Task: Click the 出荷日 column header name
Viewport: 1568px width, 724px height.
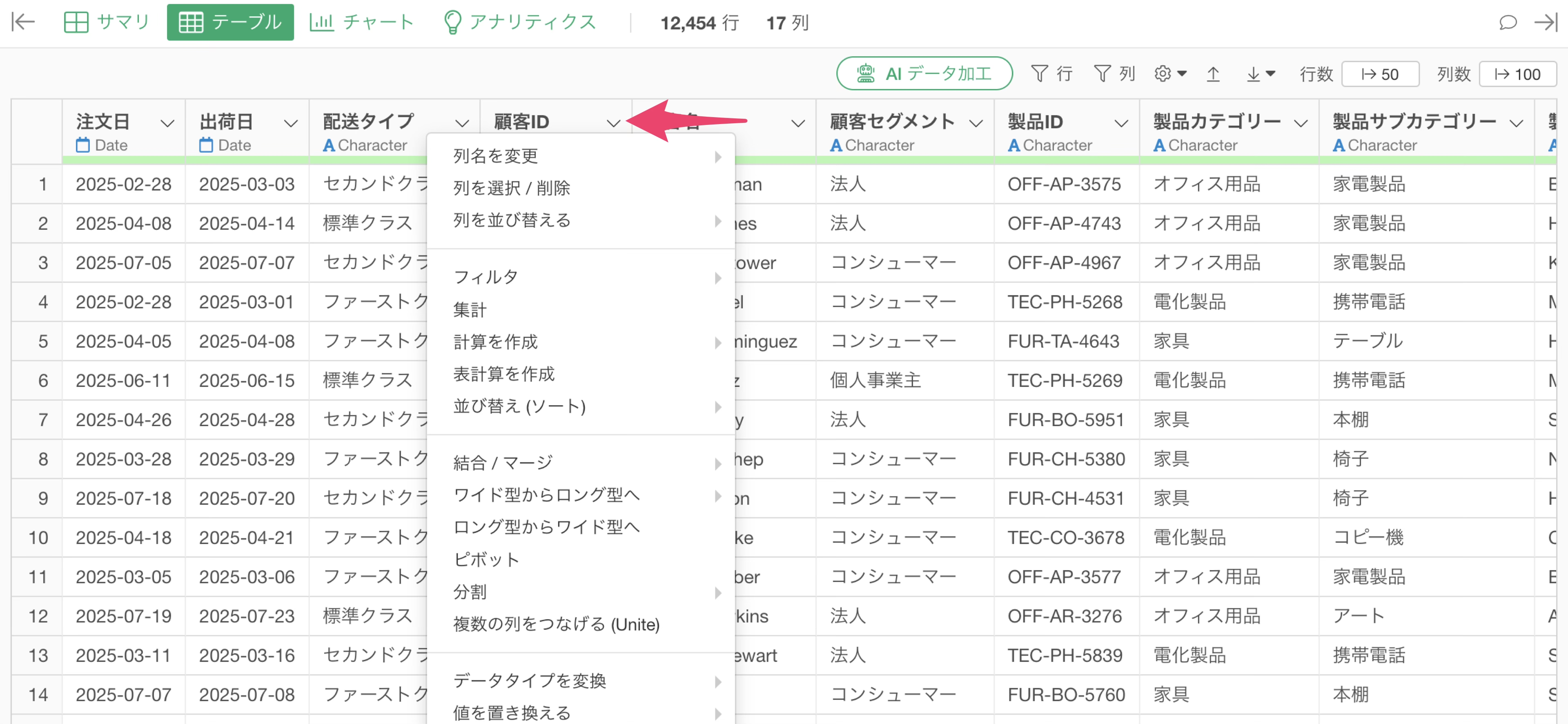Action: (227, 122)
